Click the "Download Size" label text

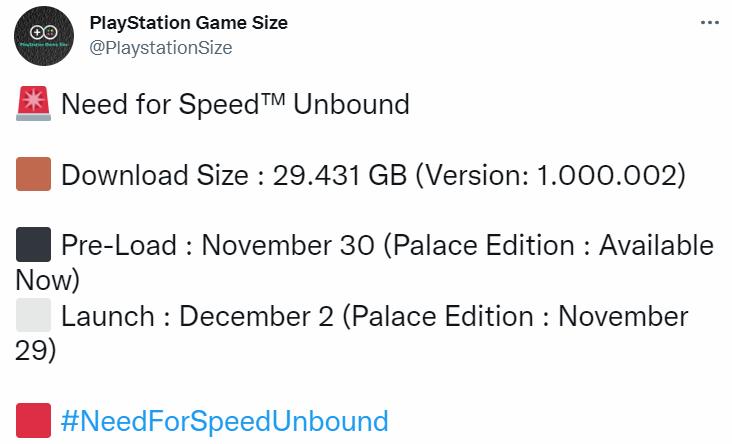click(x=154, y=175)
